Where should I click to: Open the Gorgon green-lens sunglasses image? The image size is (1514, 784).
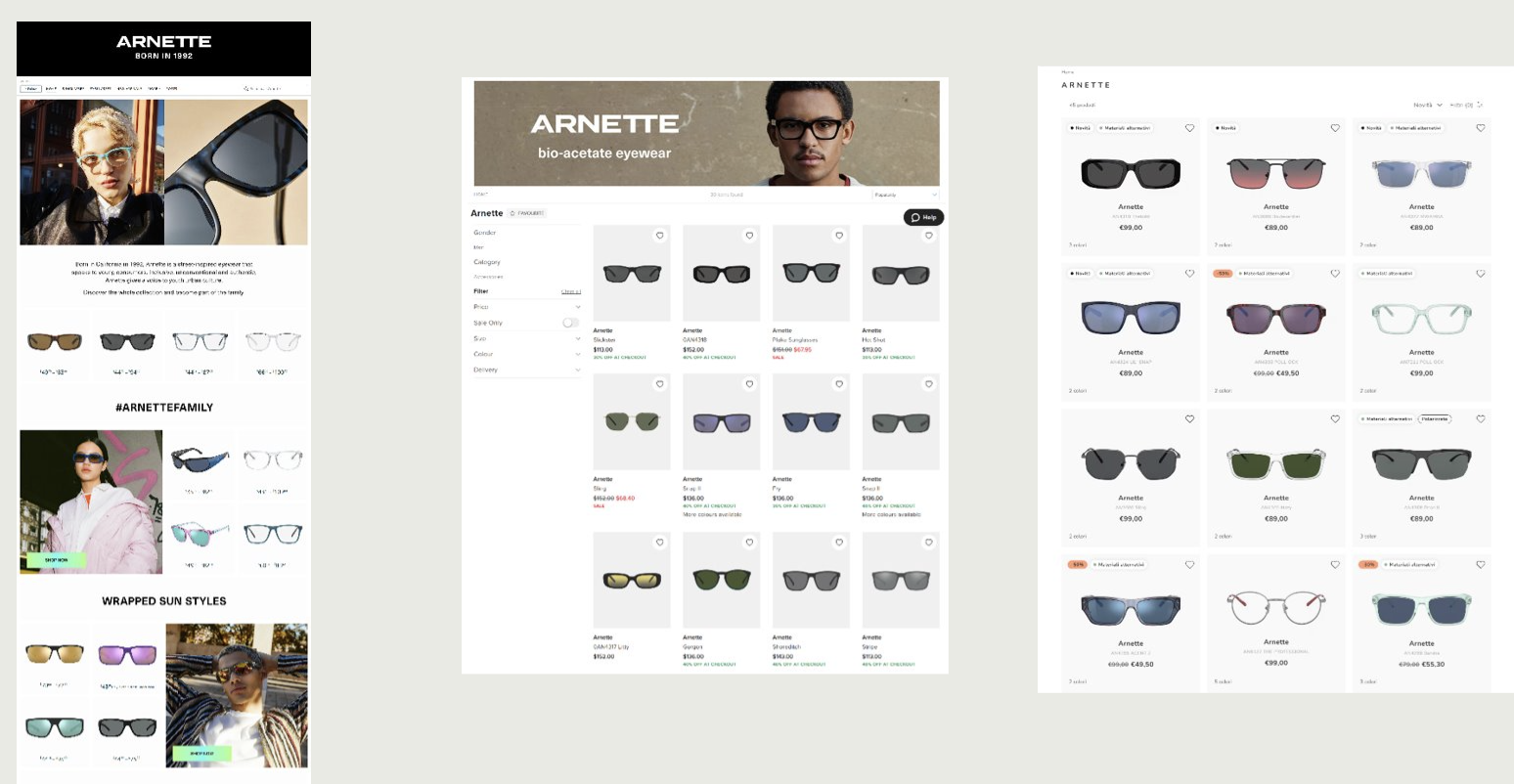pos(721,581)
